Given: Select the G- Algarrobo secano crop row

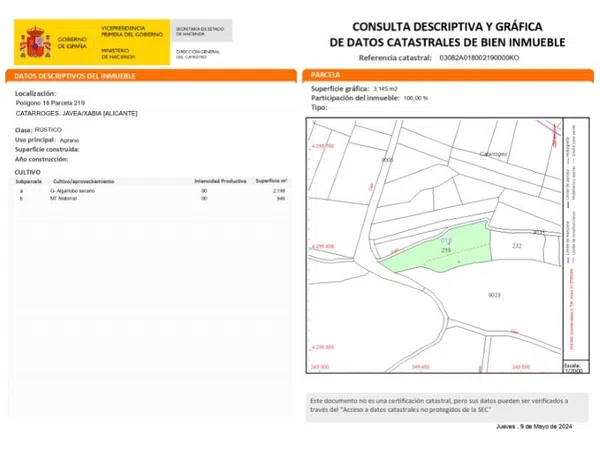Looking at the screenshot, I should (150, 189).
